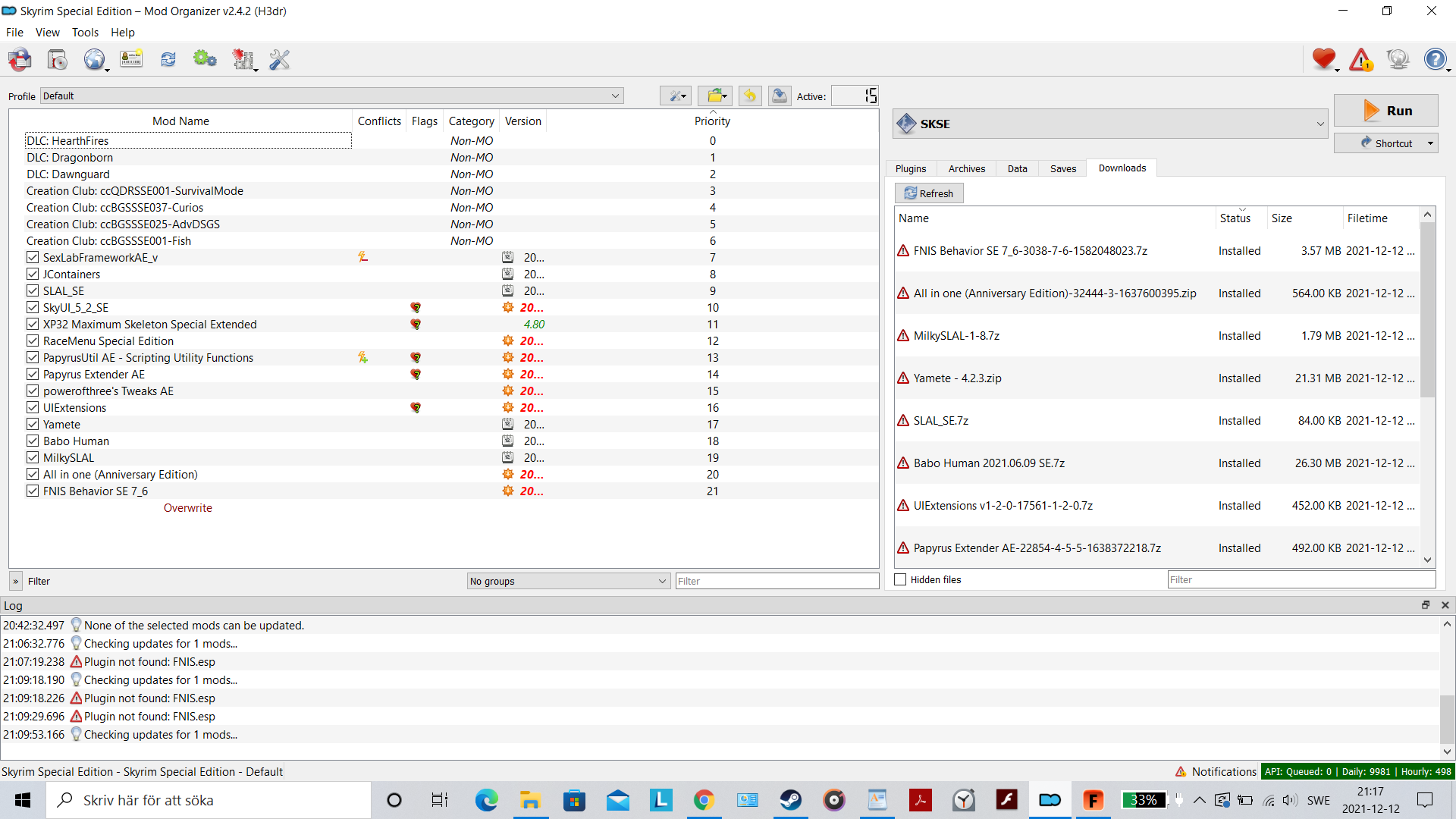Toggle the SLAL_SE mod checkbox
Screen dimensions: 1456x819
33,290
